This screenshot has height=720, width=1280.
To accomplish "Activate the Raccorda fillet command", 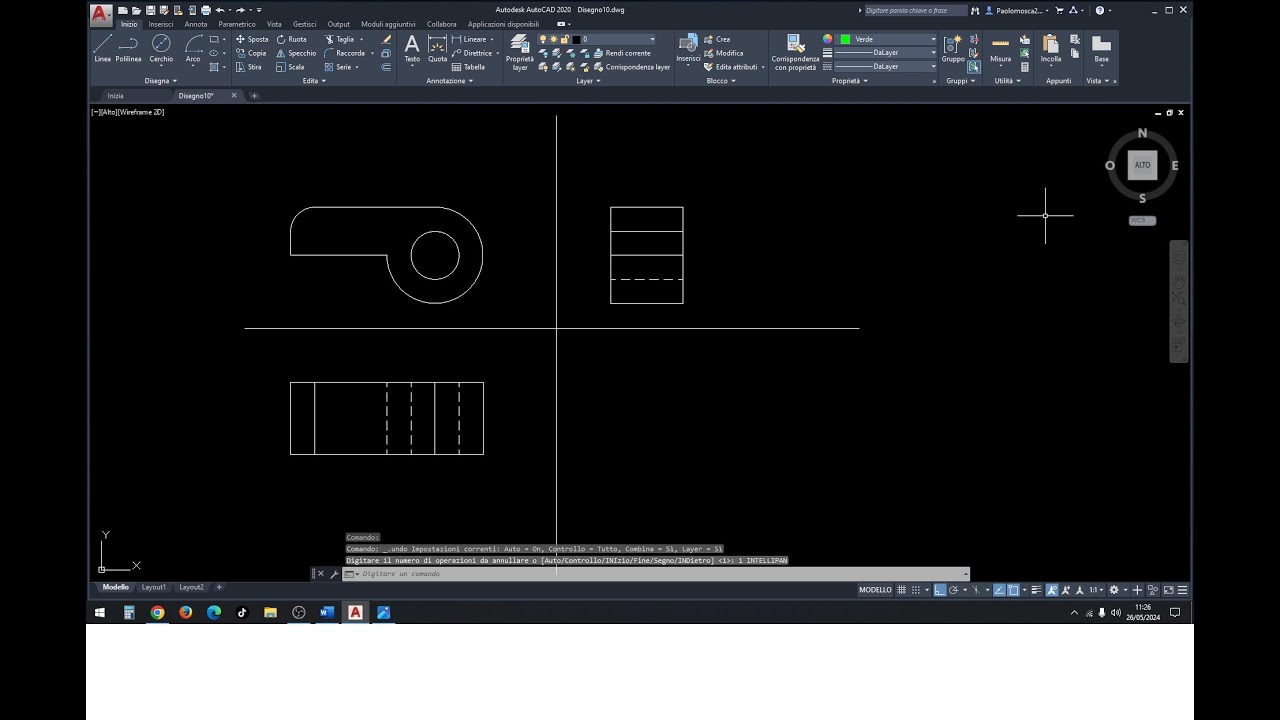I will click(345, 53).
